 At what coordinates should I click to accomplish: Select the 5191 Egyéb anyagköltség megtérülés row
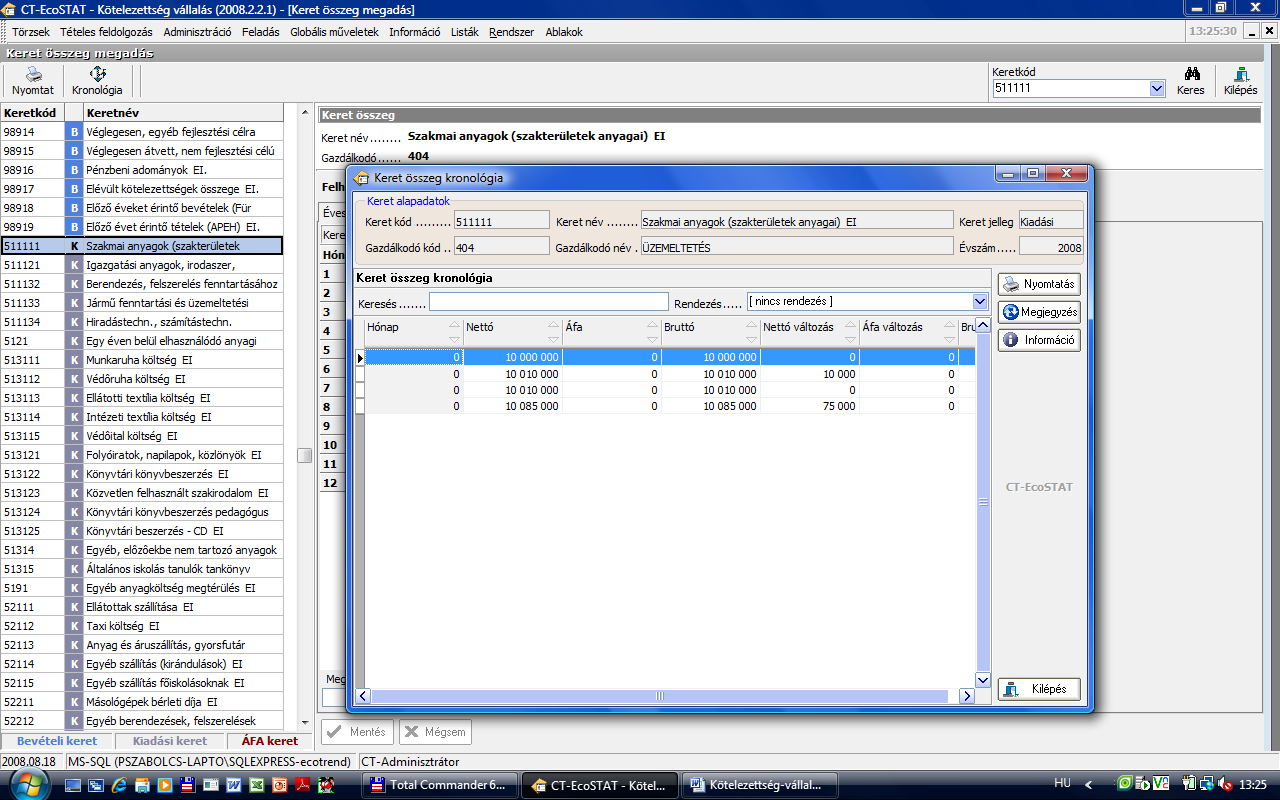[x=142, y=587]
